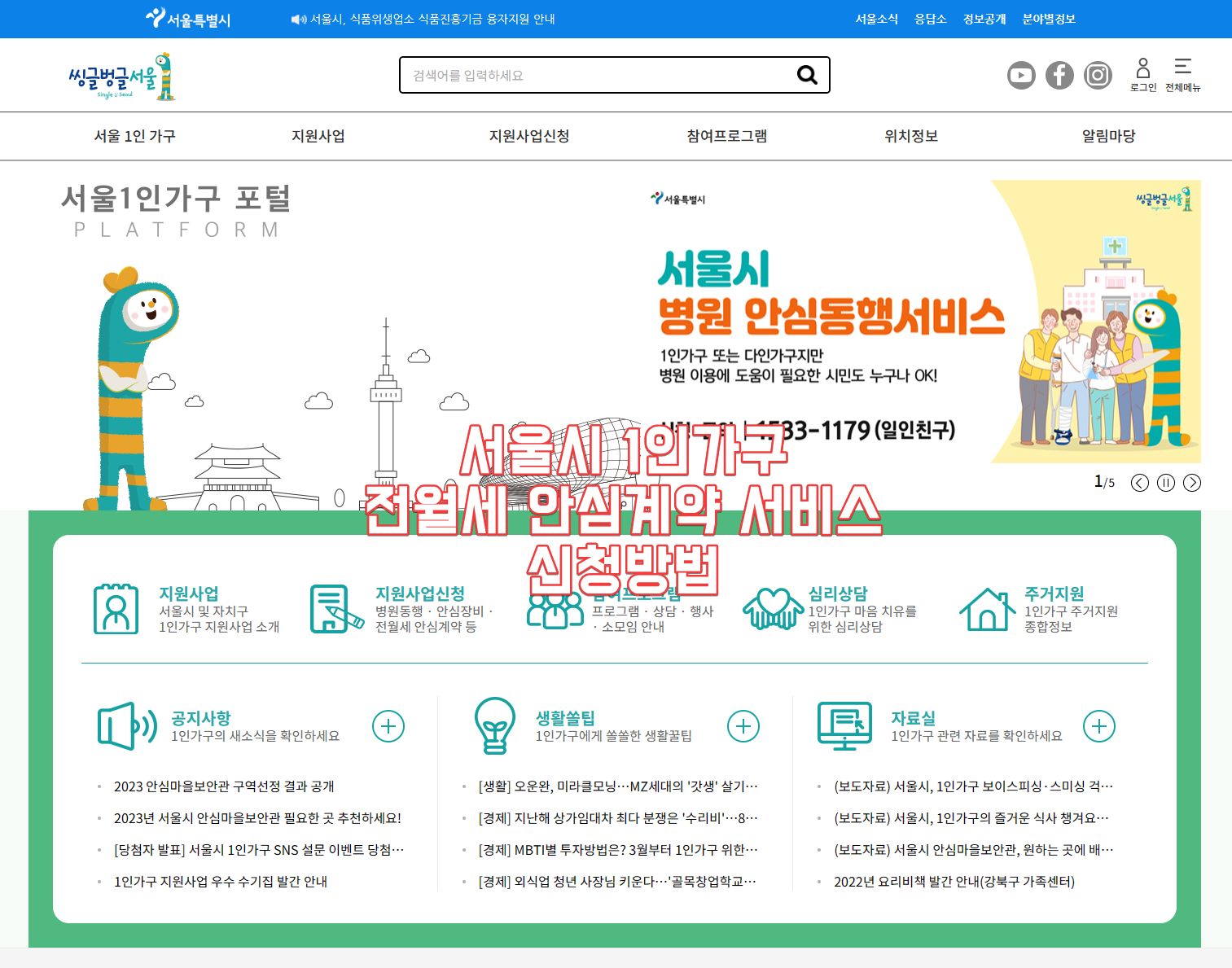
Task: Open [생활] 오운완, 미라클모닝 article
Action: pos(618,786)
